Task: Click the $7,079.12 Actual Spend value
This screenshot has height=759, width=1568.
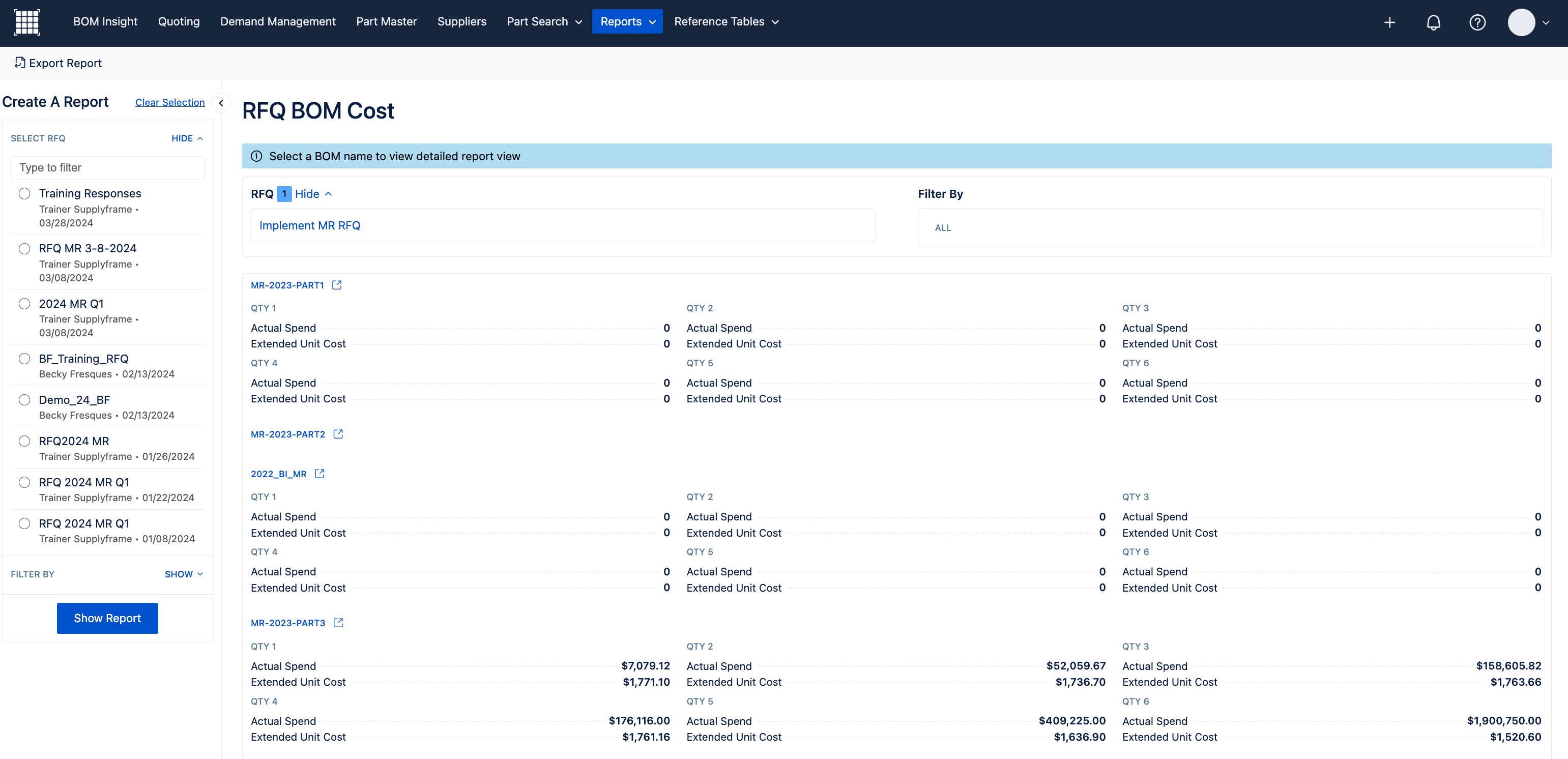Action: pos(645,666)
